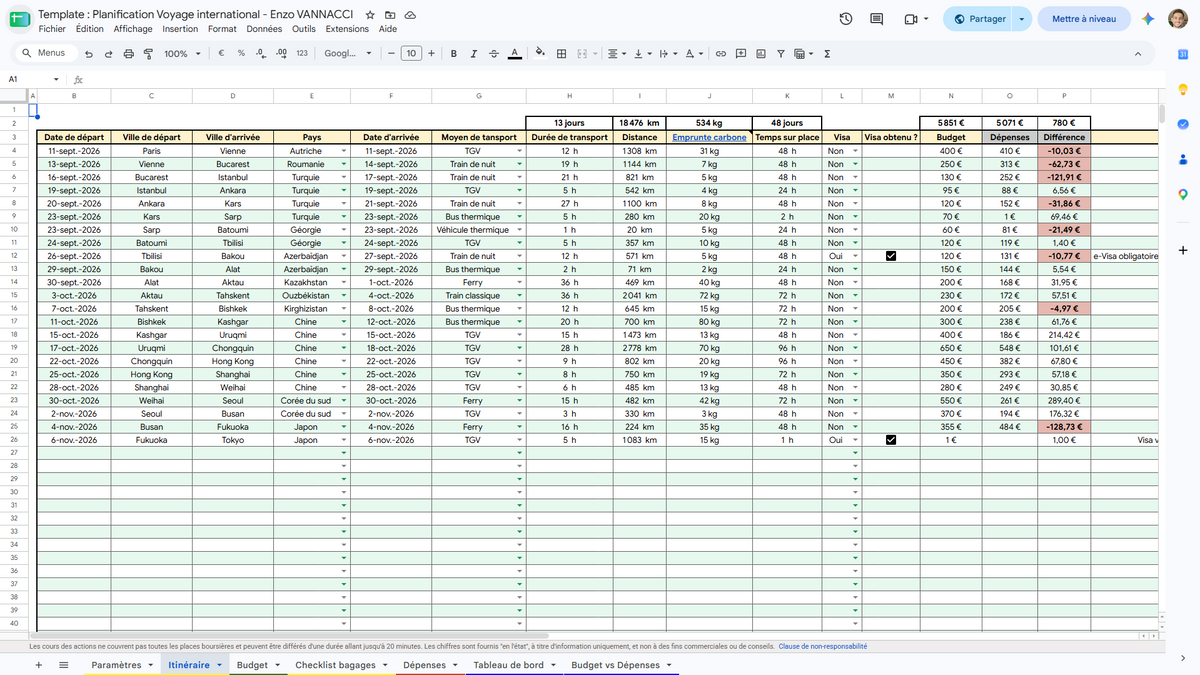Activate the paint format roller tool
1200x675 pixels.
148,54
